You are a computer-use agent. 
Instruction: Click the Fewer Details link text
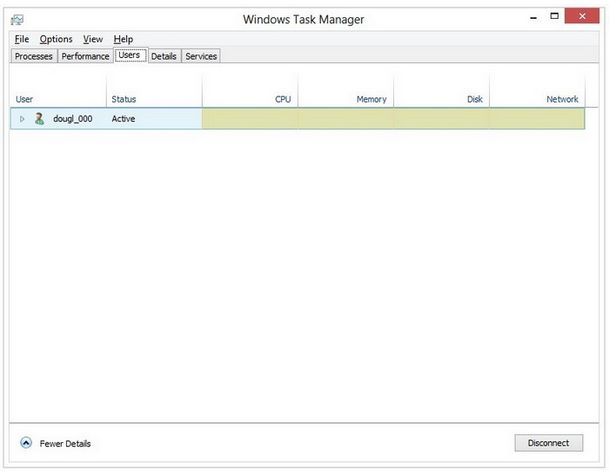coord(65,444)
